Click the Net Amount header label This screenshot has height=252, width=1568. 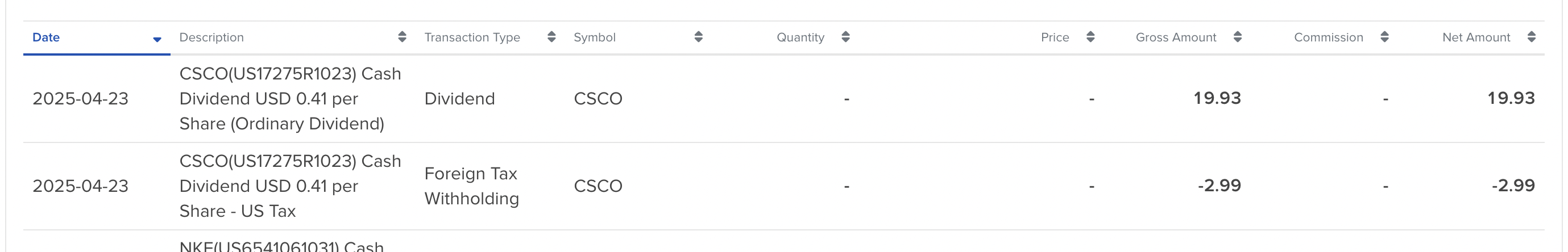[1476, 37]
